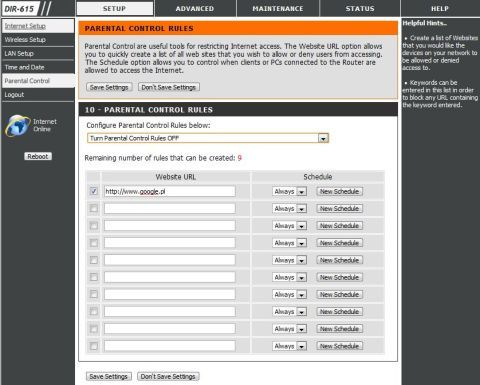Switch to the SETUP tab
Screen dimensions: 480x385
(115, 9)
